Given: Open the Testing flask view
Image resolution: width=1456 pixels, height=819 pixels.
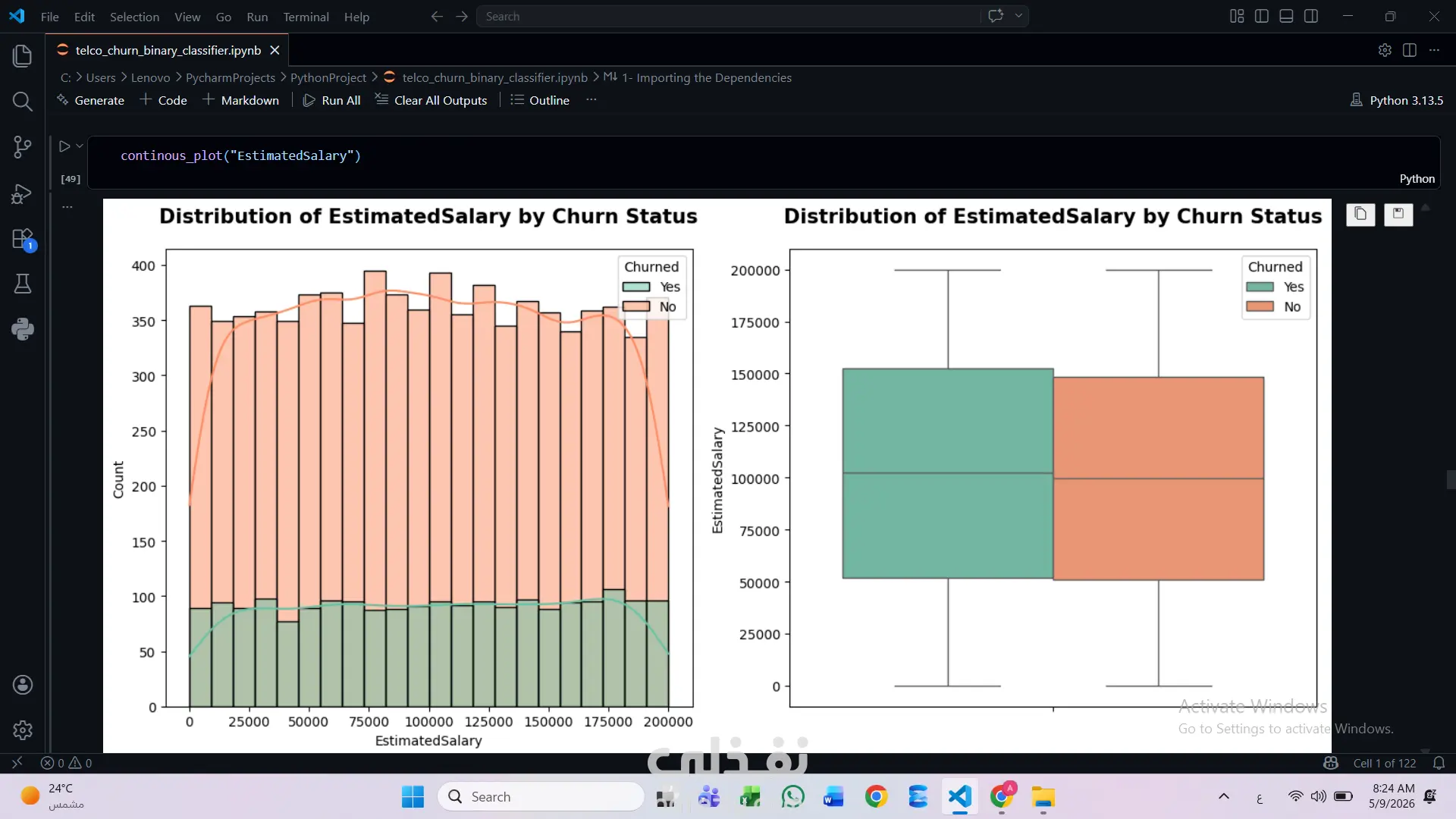Looking at the screenshot, I should pos(23,284).
